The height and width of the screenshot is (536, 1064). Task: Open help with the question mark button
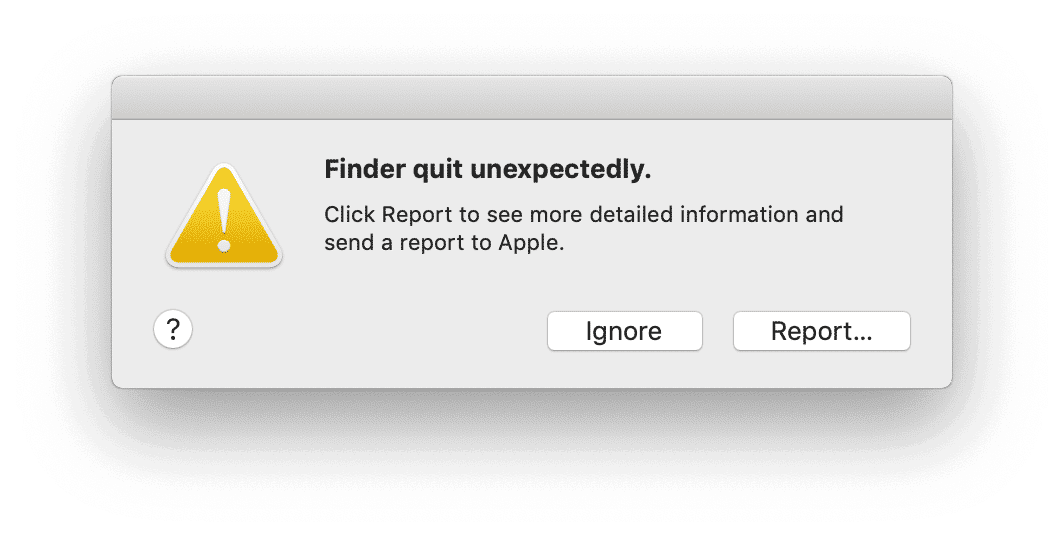click(173, 329)
